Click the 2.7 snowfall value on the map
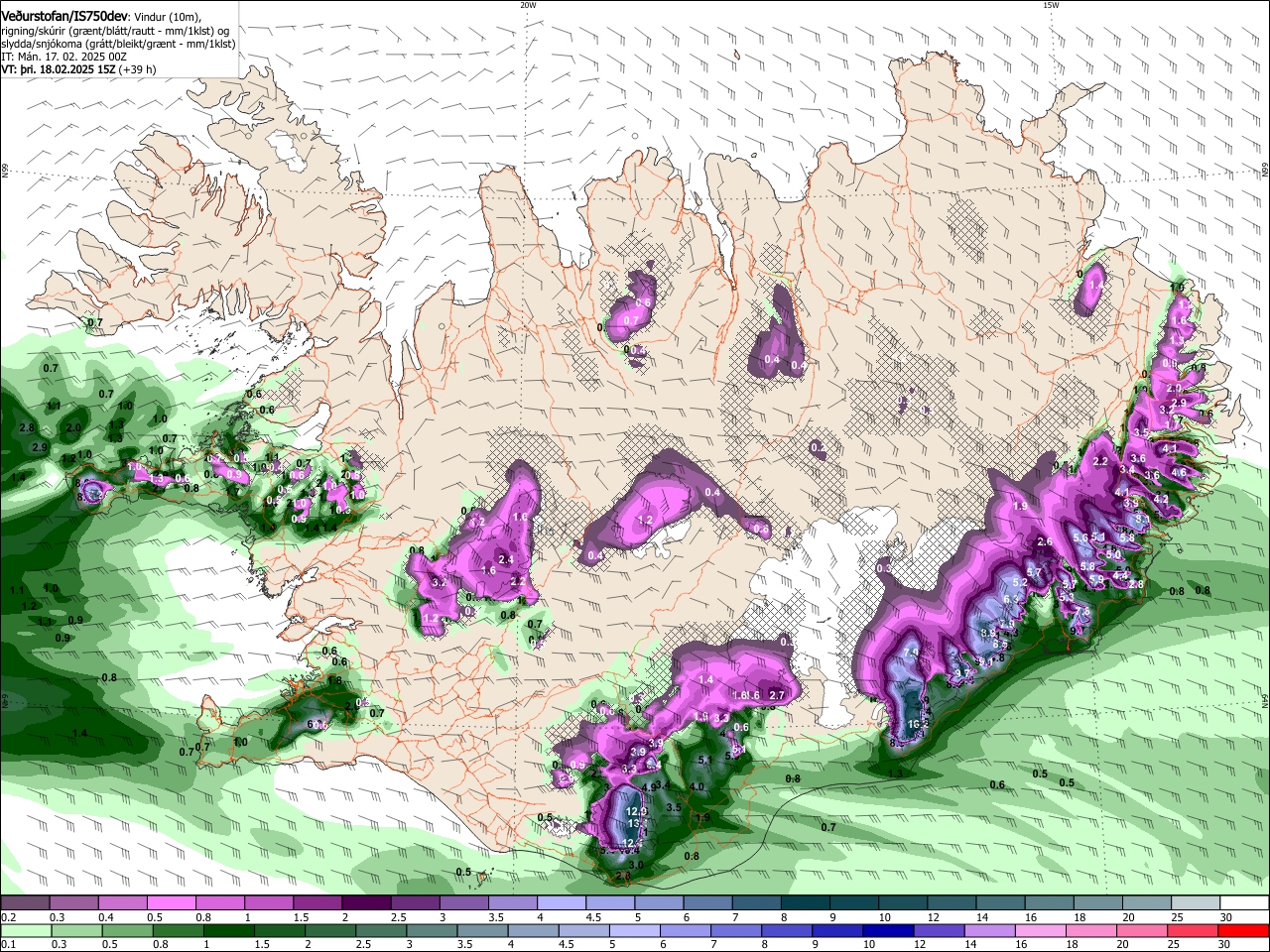 point(777,695)
